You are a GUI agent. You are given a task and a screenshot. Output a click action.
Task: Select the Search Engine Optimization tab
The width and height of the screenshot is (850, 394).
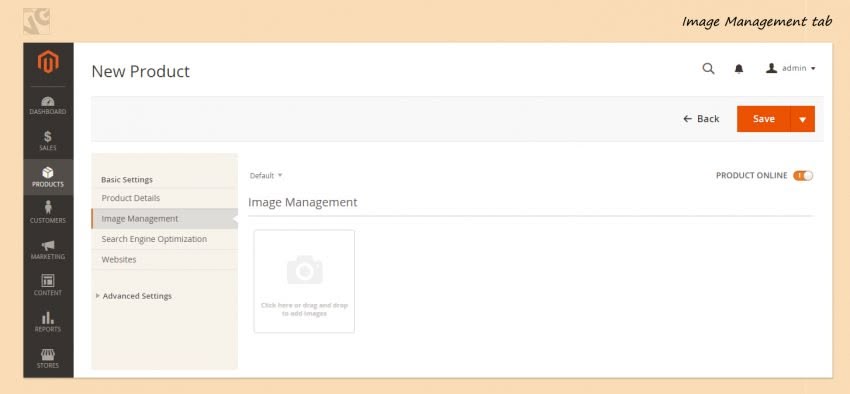(x=164, y=239)
